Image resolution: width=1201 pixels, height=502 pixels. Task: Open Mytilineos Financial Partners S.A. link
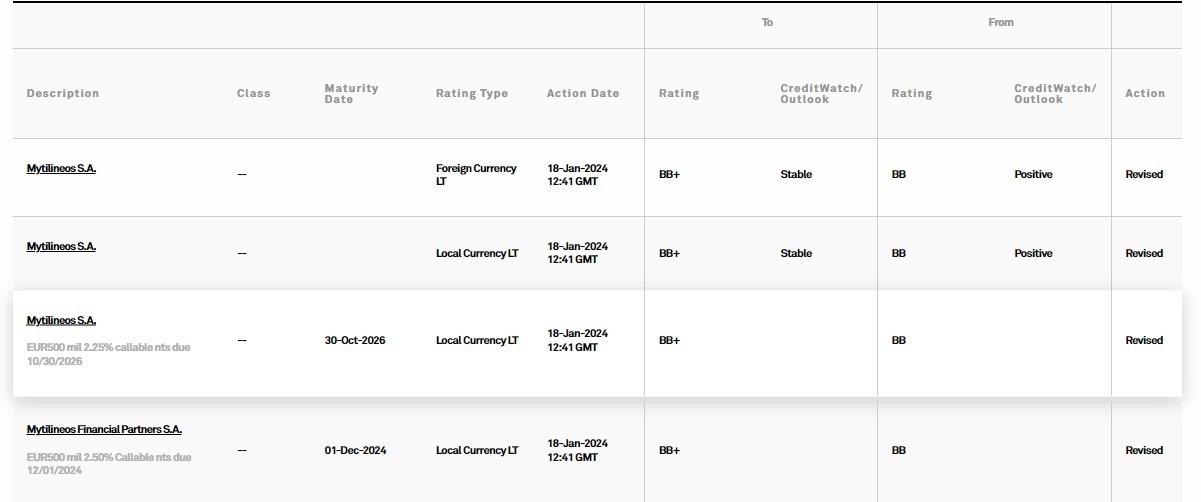[104, 429]
